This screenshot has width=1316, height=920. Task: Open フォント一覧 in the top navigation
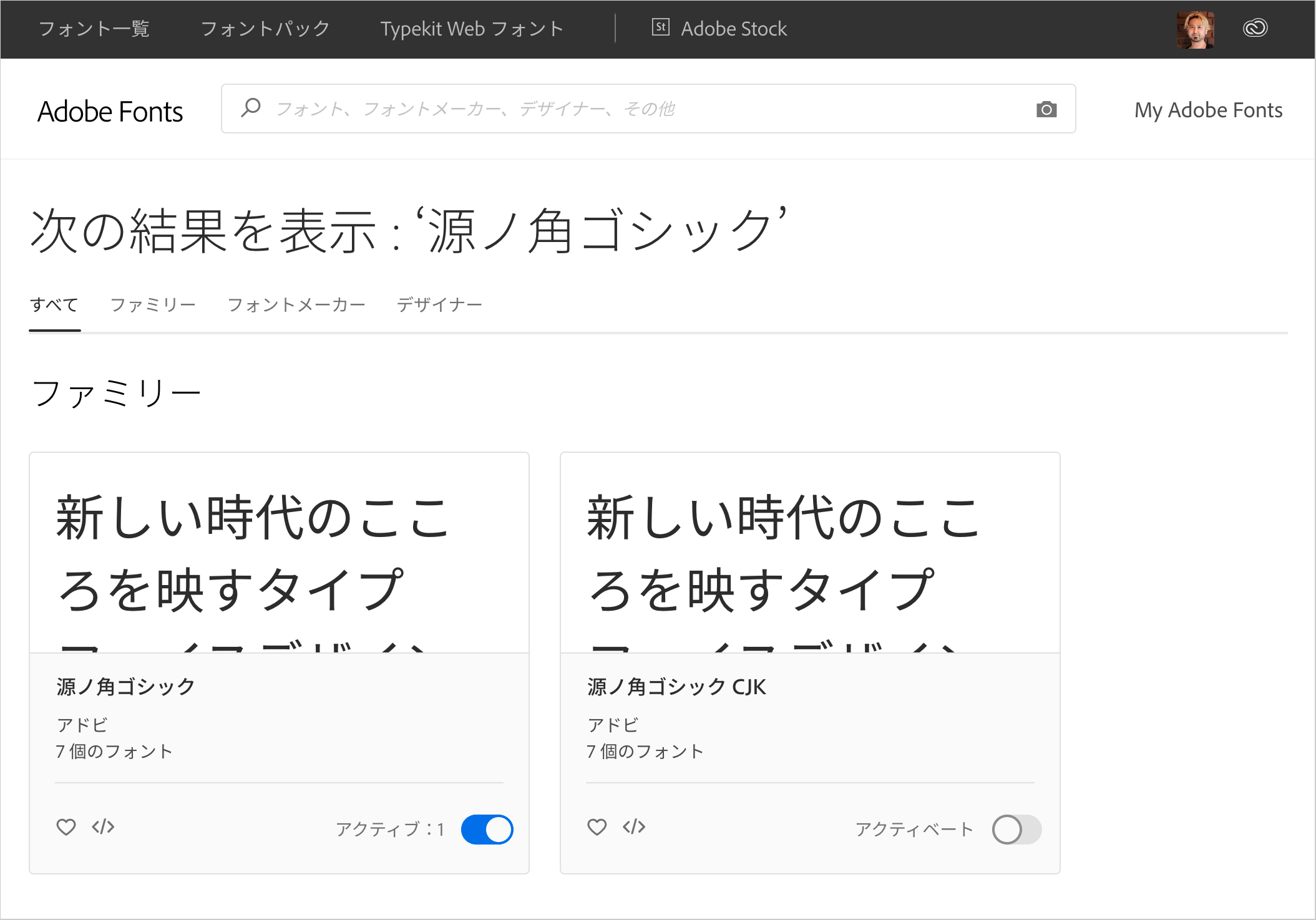click(x=94, y=29)
